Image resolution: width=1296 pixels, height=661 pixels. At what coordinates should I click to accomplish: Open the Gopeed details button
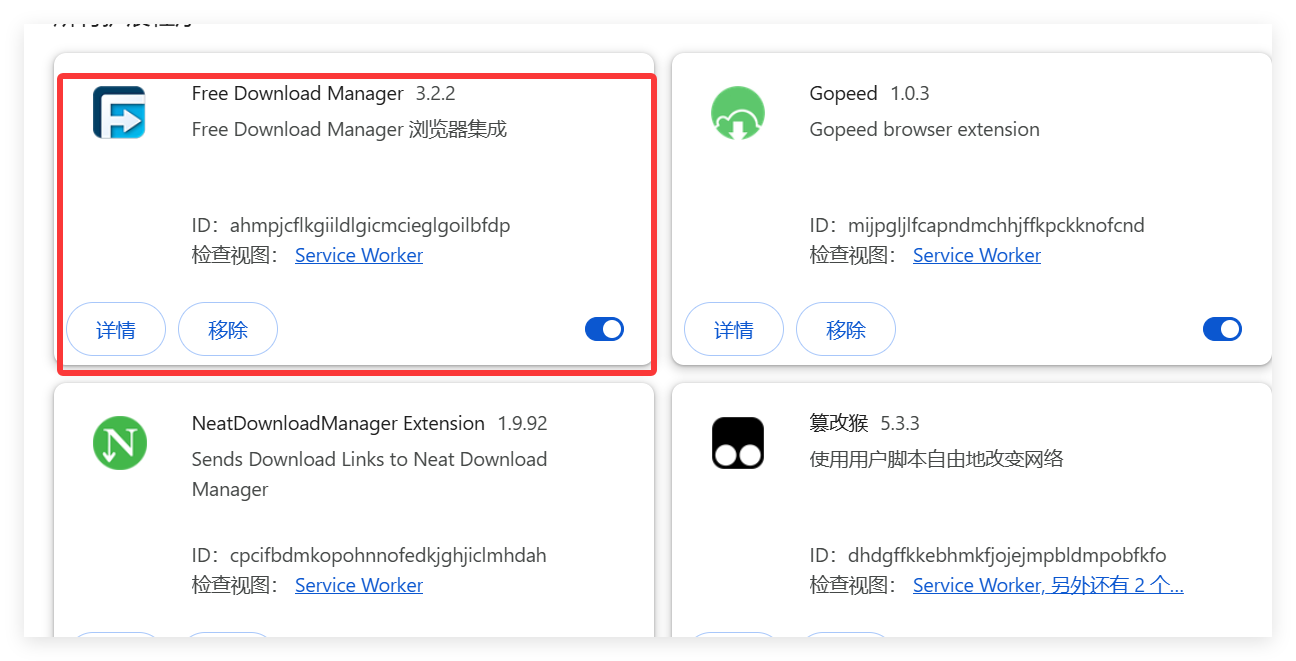pyautogui.click(x=734, y=329)
